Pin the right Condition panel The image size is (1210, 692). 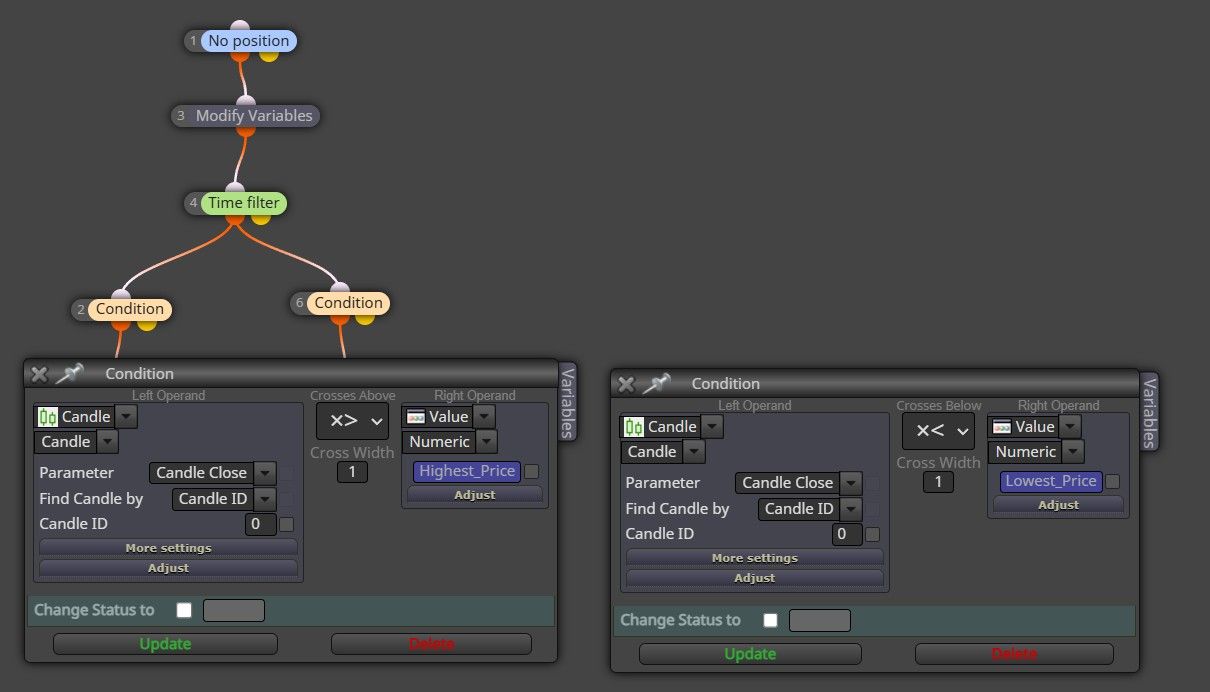point(655,384)
